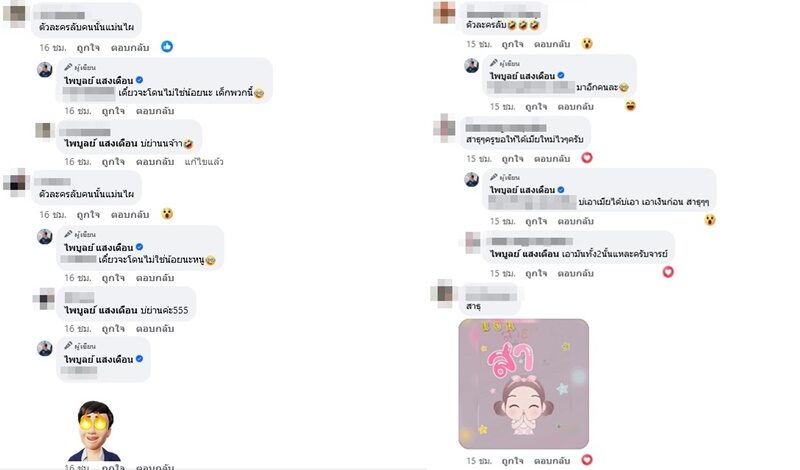
Task: Click the heart reaction on สาธุๆครูขอให้ได้เมียใหม่ comment
Action: [587, 158]
